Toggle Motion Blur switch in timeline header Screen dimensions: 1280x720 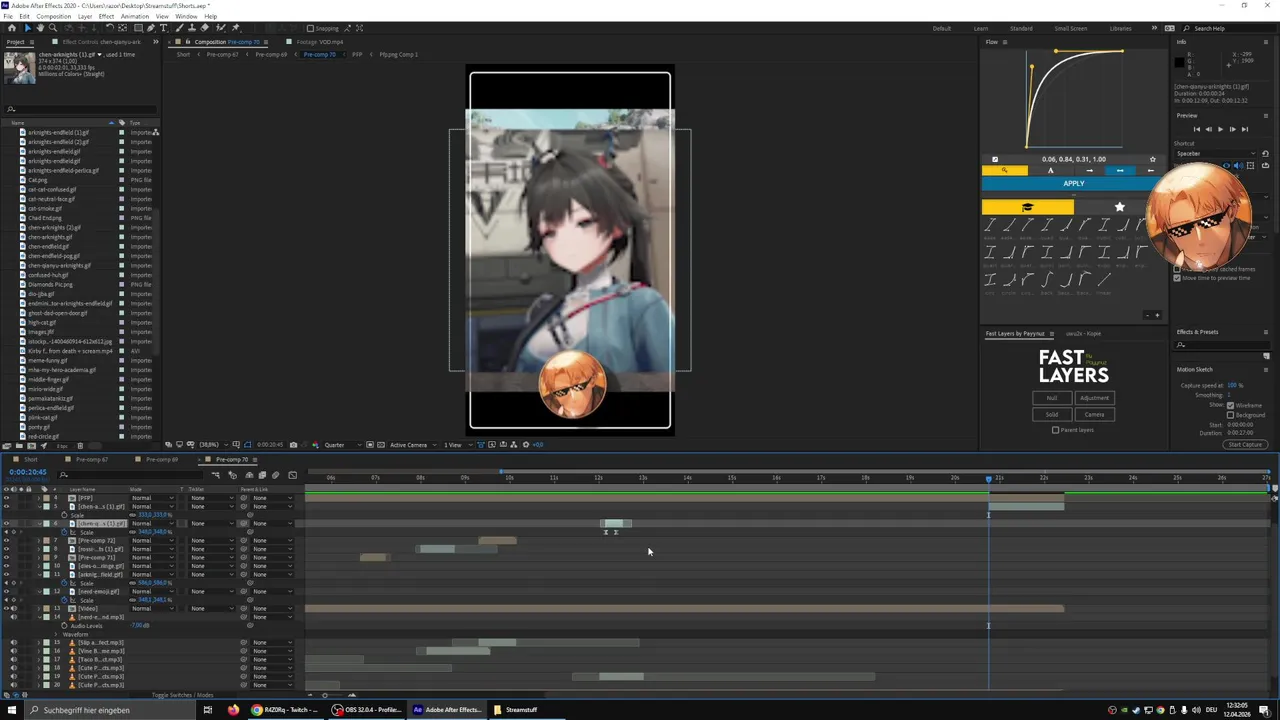(275, 475)
